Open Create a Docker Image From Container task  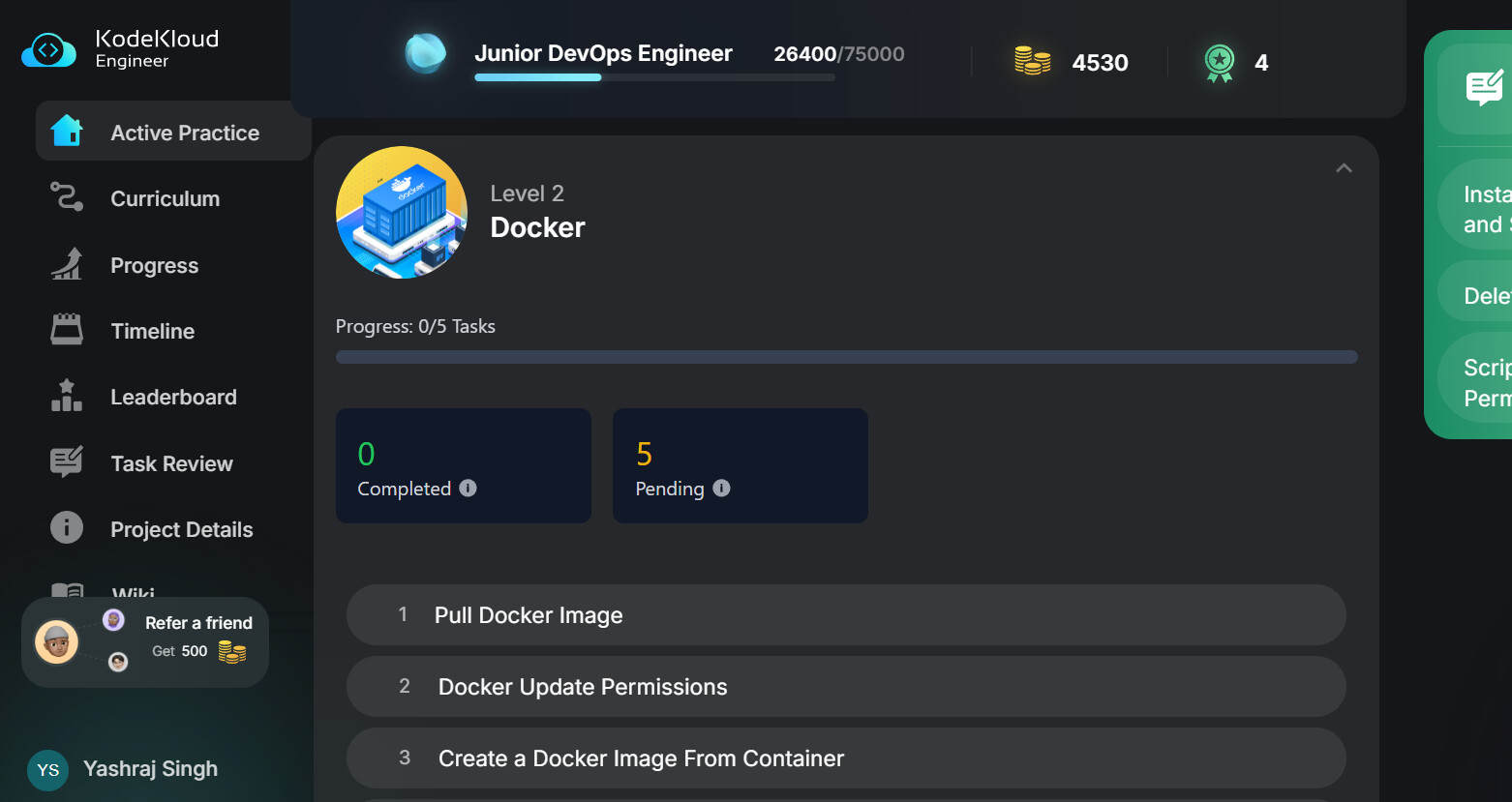click(x=846, y=758)
